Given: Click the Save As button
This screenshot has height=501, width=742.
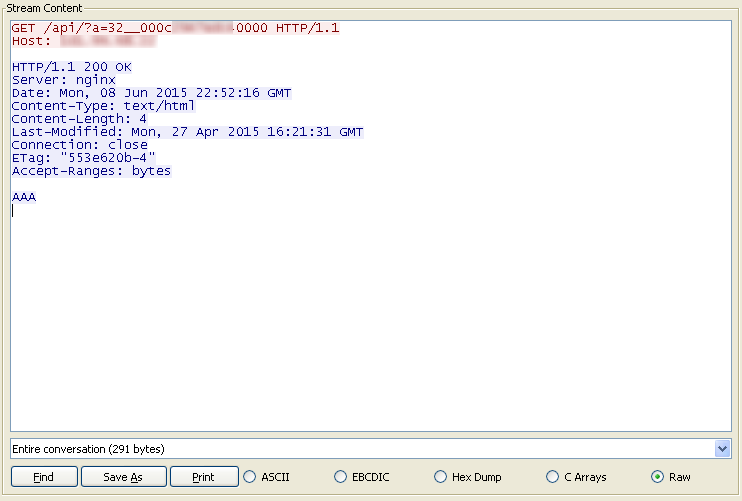Looking at the screenshot, I should tap(124, 476).
